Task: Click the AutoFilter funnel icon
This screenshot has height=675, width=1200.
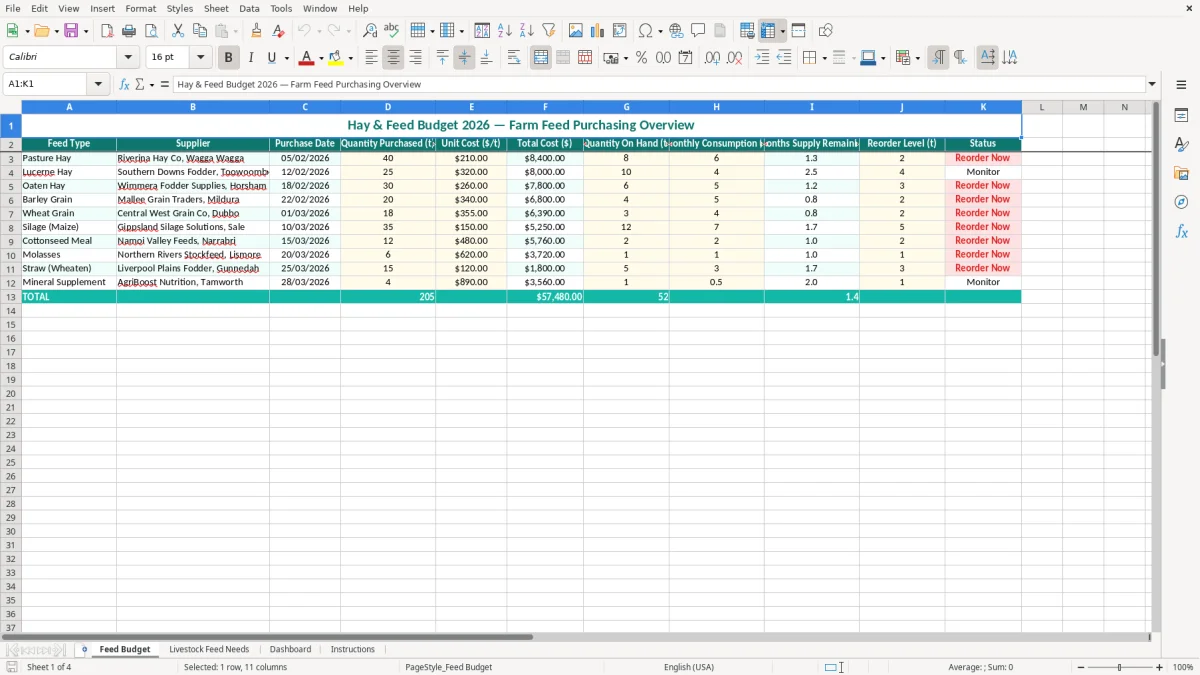Action: (x=549, y=31)
